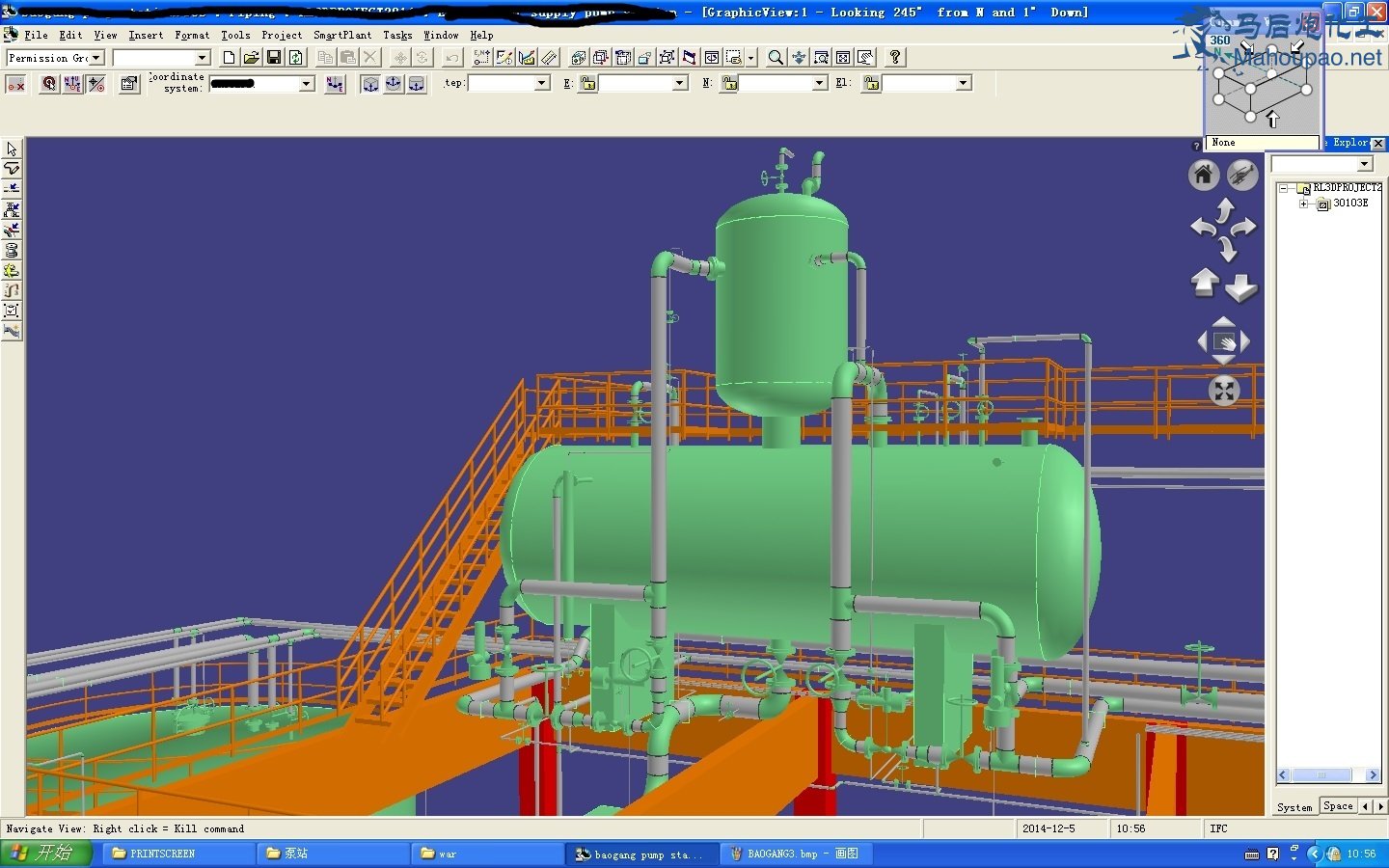Open the Coordinate system dropdown
Screen dimensions: 1389x868
tap(307, 84)
